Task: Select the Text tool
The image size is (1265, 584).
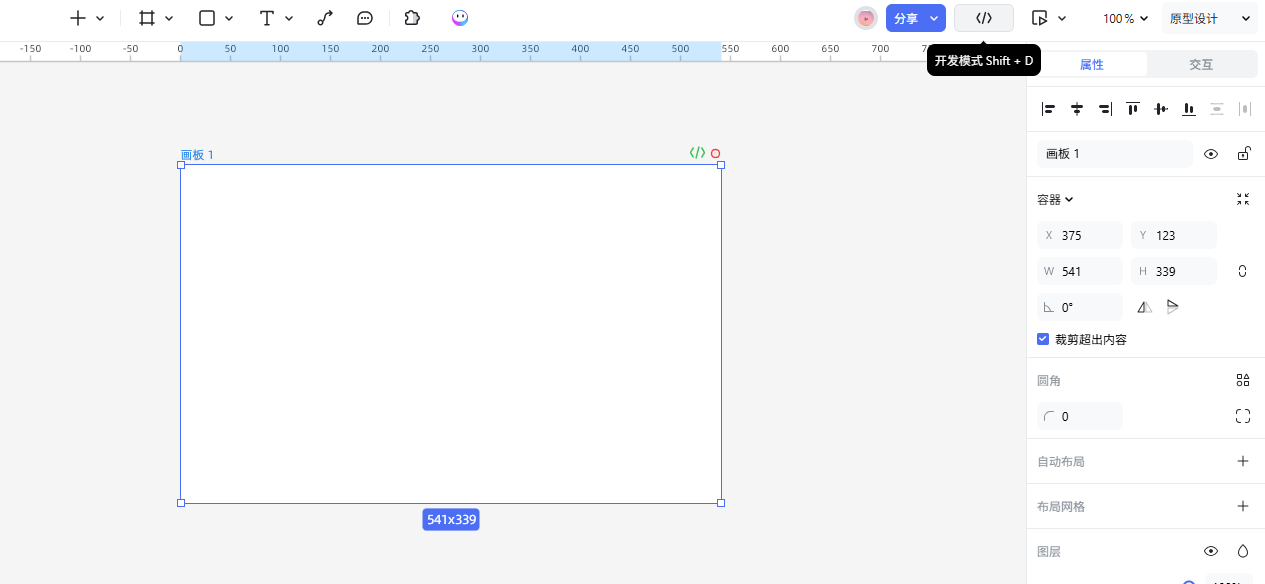Action: tap(266, 18)
